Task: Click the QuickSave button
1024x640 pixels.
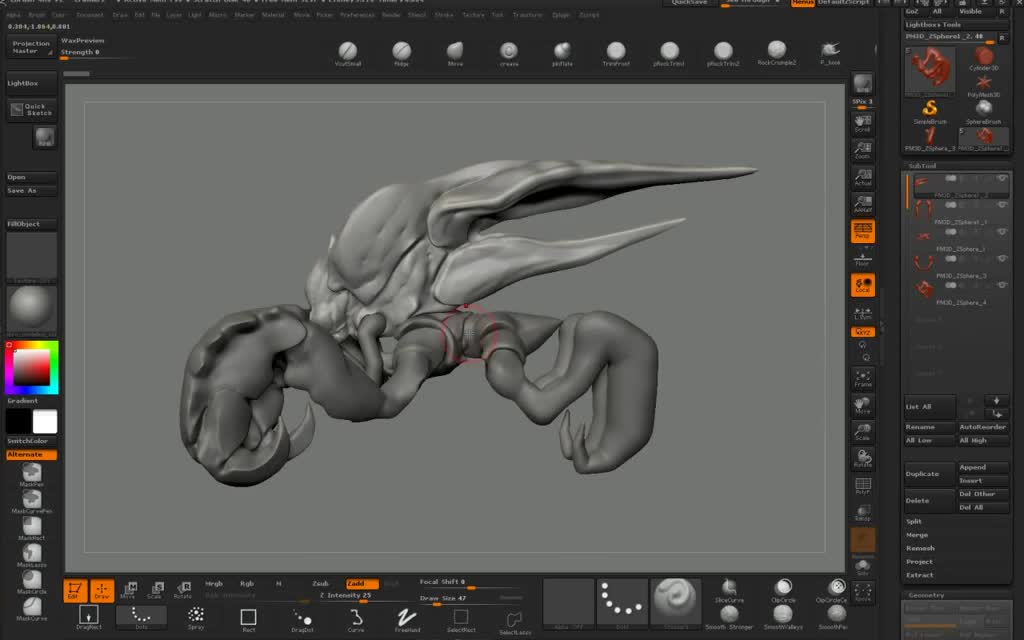Action: click(x=689, y=3)
